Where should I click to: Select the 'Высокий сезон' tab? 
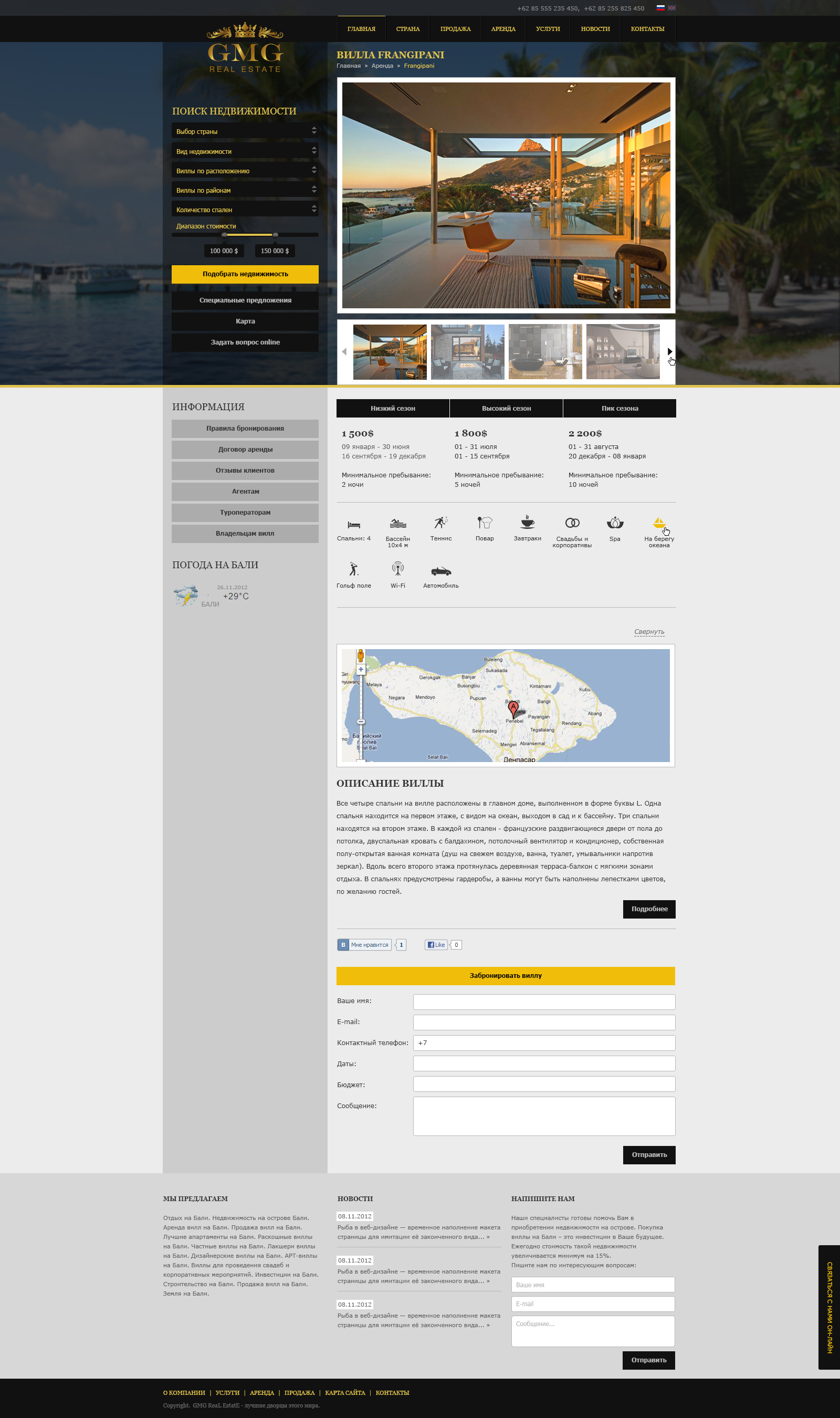click(x=507, y=408)
